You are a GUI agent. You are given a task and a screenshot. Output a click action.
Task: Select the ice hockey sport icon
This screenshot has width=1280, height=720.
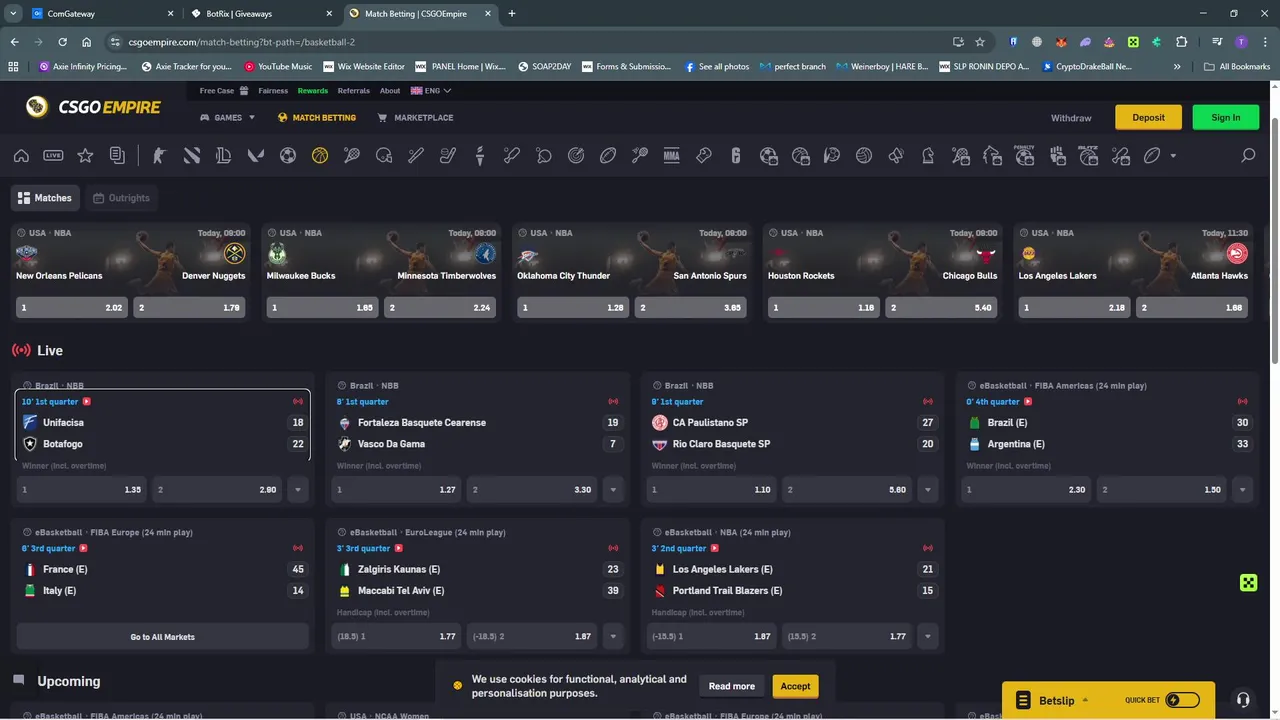pos(448,156)
